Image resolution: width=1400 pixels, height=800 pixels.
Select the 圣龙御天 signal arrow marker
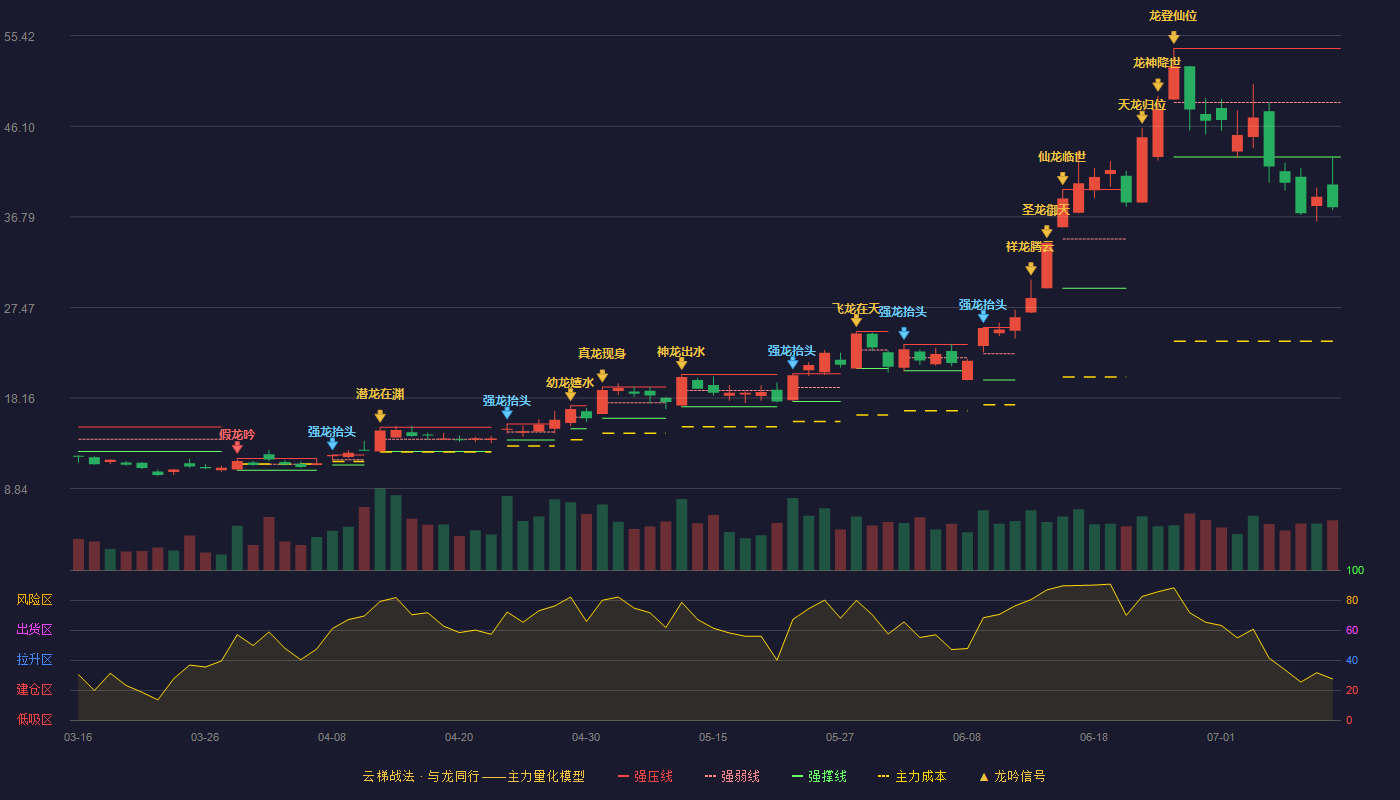pyautogui.click(x=1046, y=231)
